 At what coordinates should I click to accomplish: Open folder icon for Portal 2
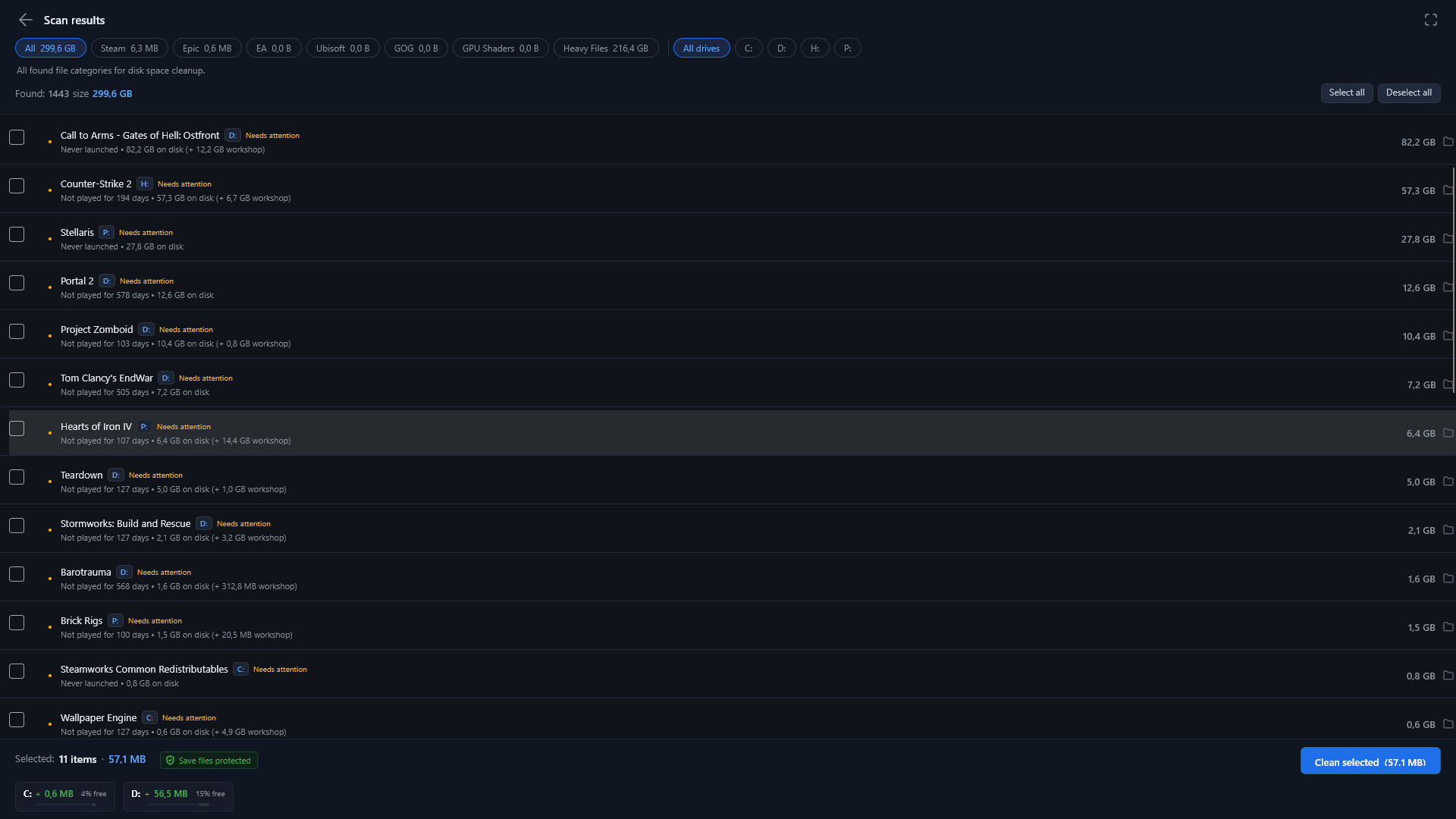1448,287
